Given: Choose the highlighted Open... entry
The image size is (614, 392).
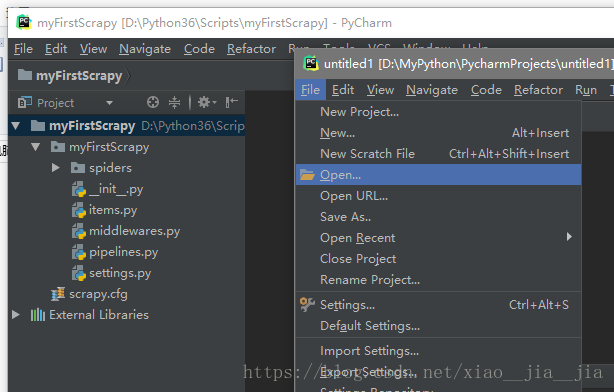Looking at the screenshot, I should 438,175.
